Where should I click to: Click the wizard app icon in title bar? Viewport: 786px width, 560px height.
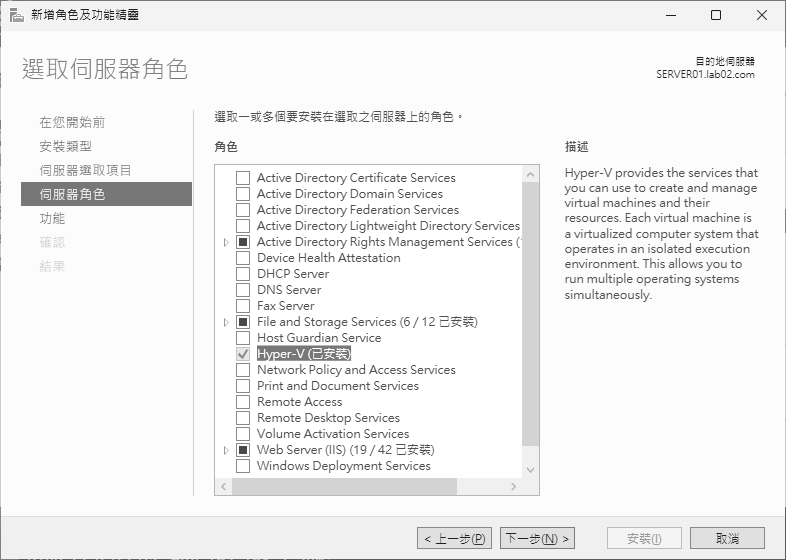point(17,15)
